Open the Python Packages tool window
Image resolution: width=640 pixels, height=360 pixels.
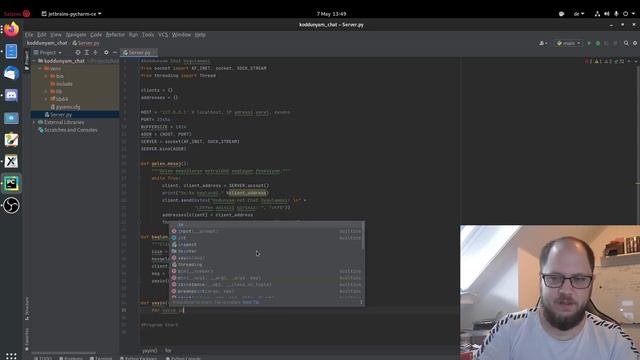pyautogui.click(x=138, y=358)
